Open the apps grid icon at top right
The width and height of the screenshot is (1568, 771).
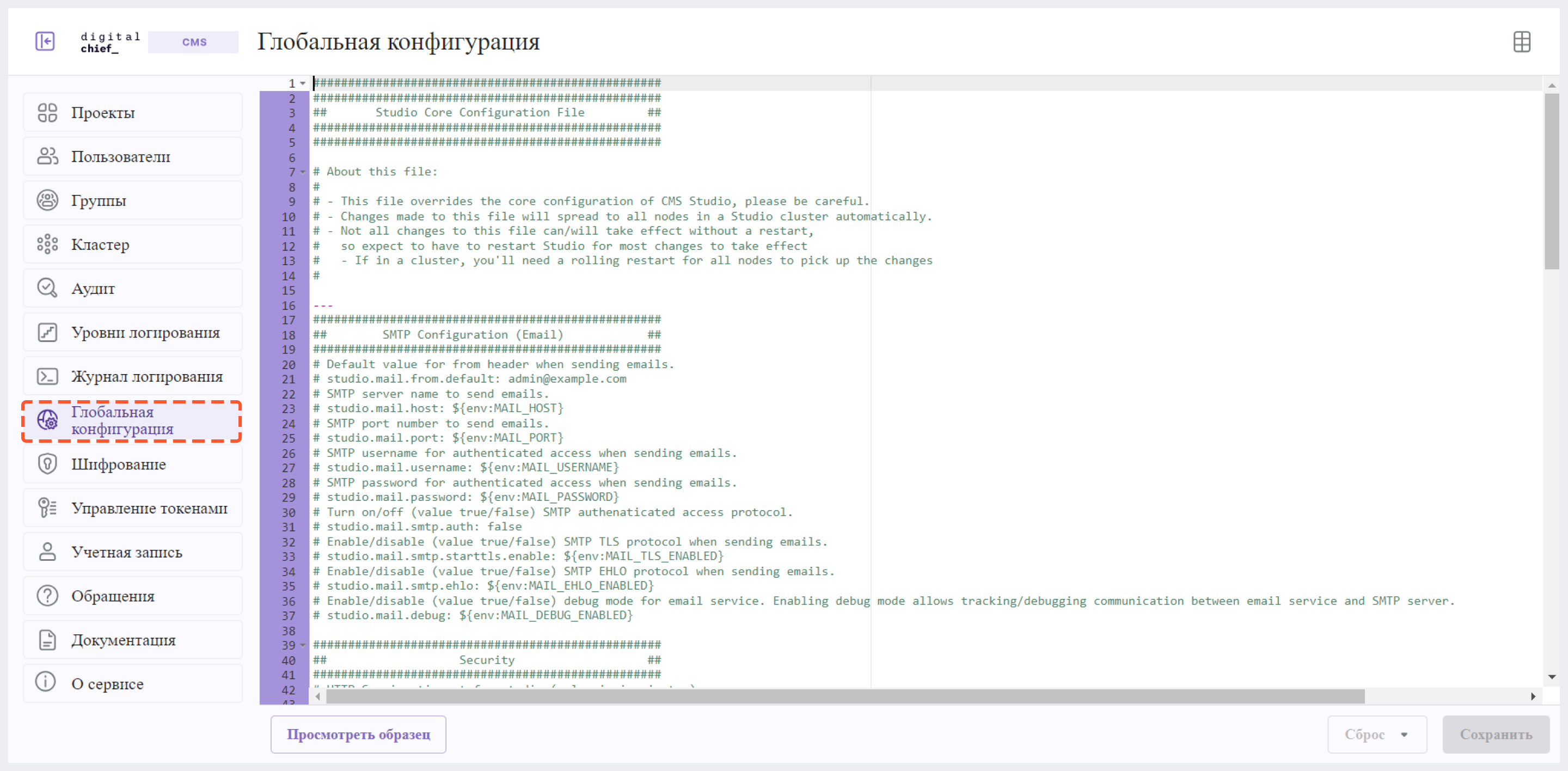point(1522,42)
